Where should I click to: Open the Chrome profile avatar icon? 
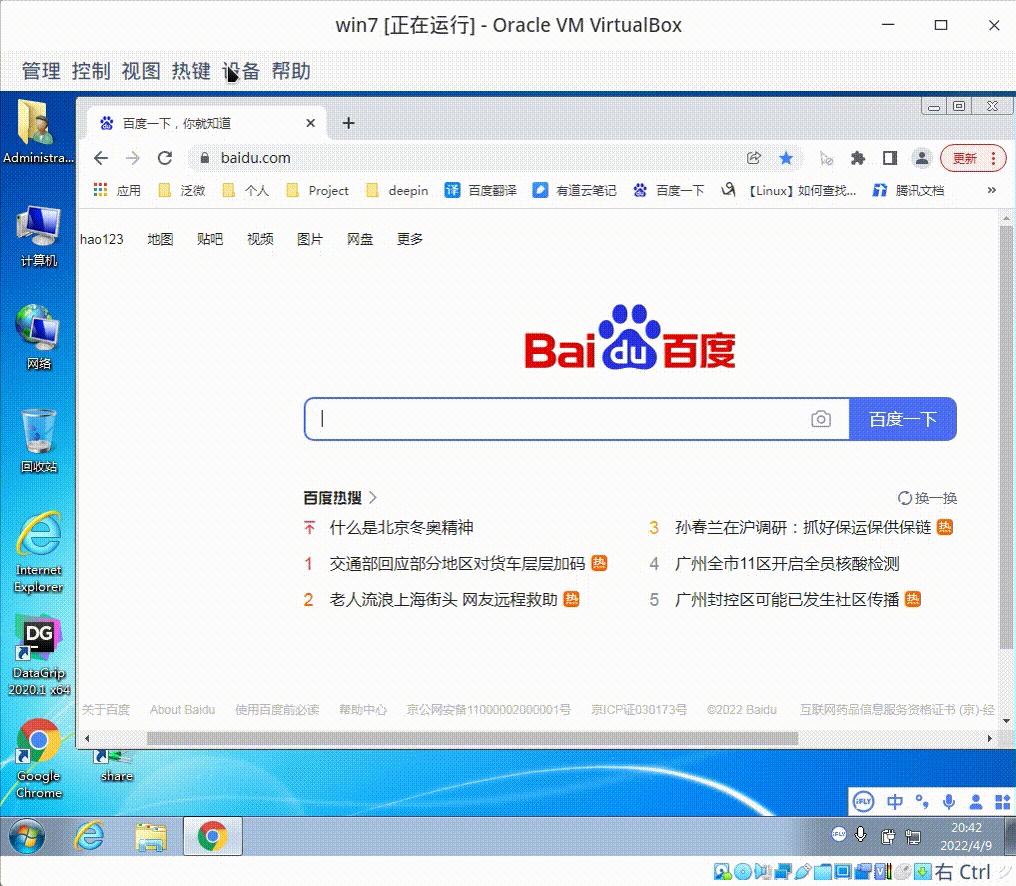tap(921, 158)
